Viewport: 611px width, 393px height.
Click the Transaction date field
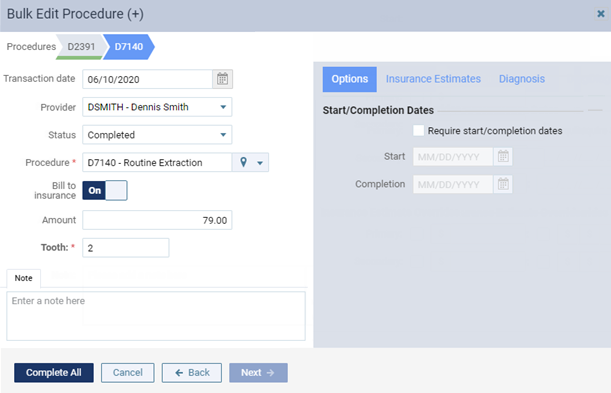[148, 79]
